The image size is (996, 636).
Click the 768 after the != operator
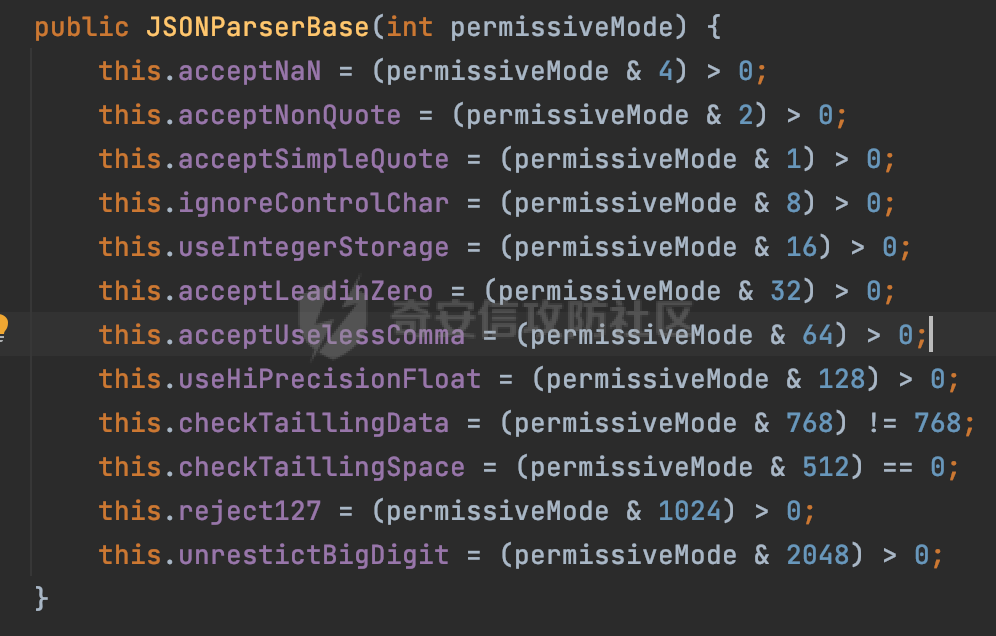[x=938, y=423]
